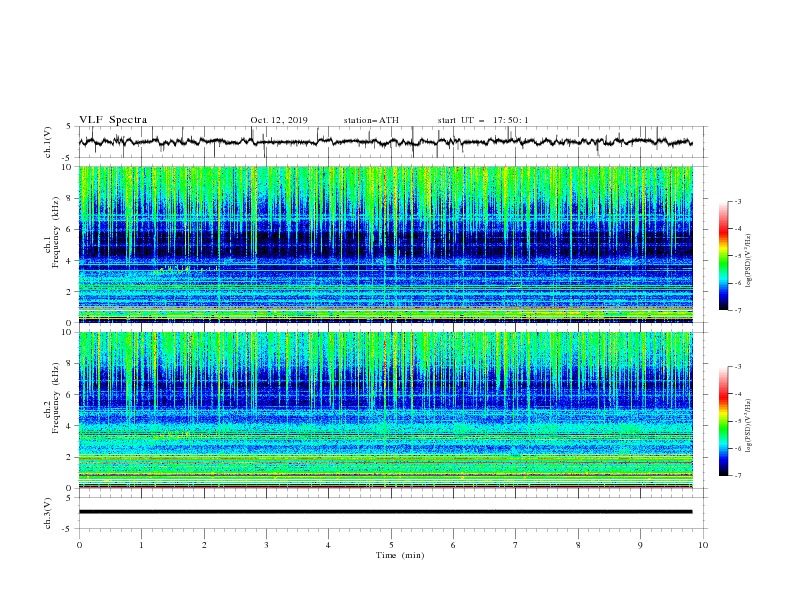Click the '-3' label on ch.1 color bar
Screen dimensions: 792x612
[737, 201]
